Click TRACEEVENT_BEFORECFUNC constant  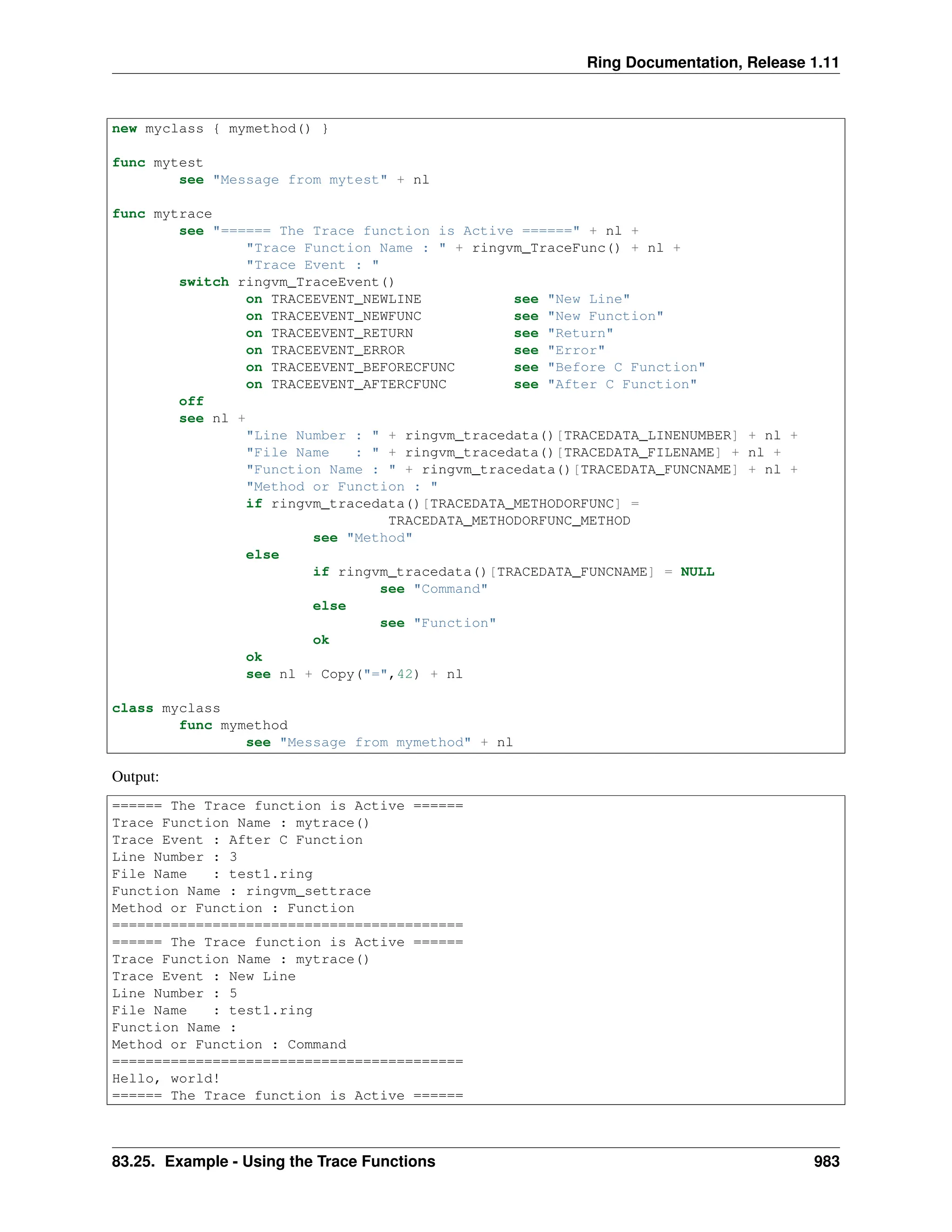pos(363,367)
